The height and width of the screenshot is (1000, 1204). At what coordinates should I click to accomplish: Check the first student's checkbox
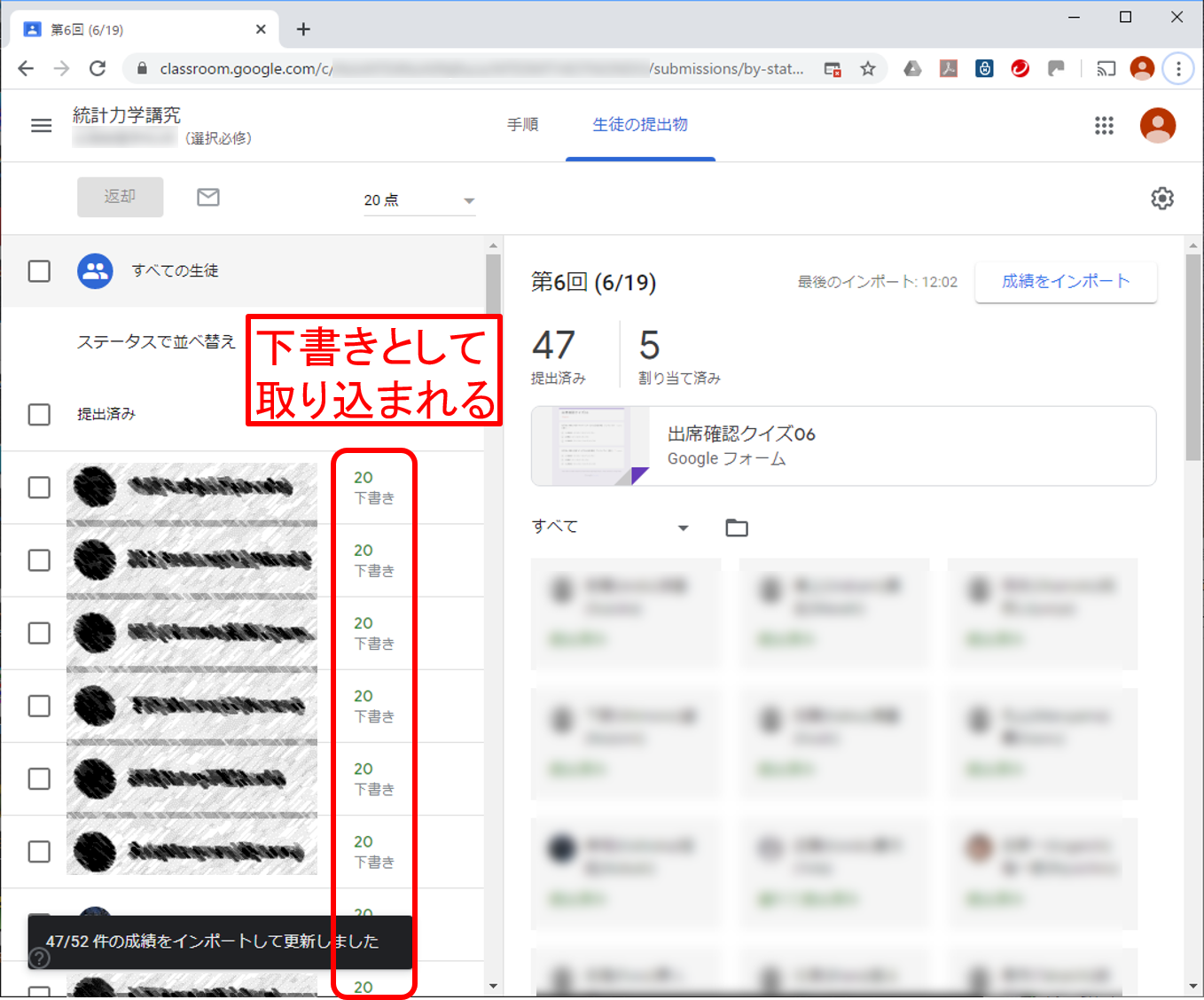coord(39,488)
